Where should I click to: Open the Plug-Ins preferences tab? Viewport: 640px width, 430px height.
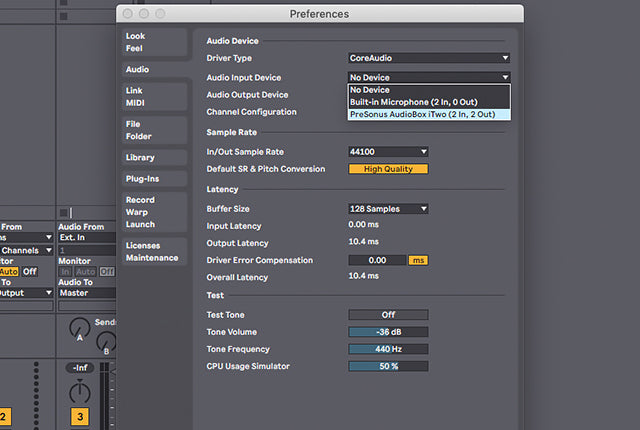click(154, 179)
